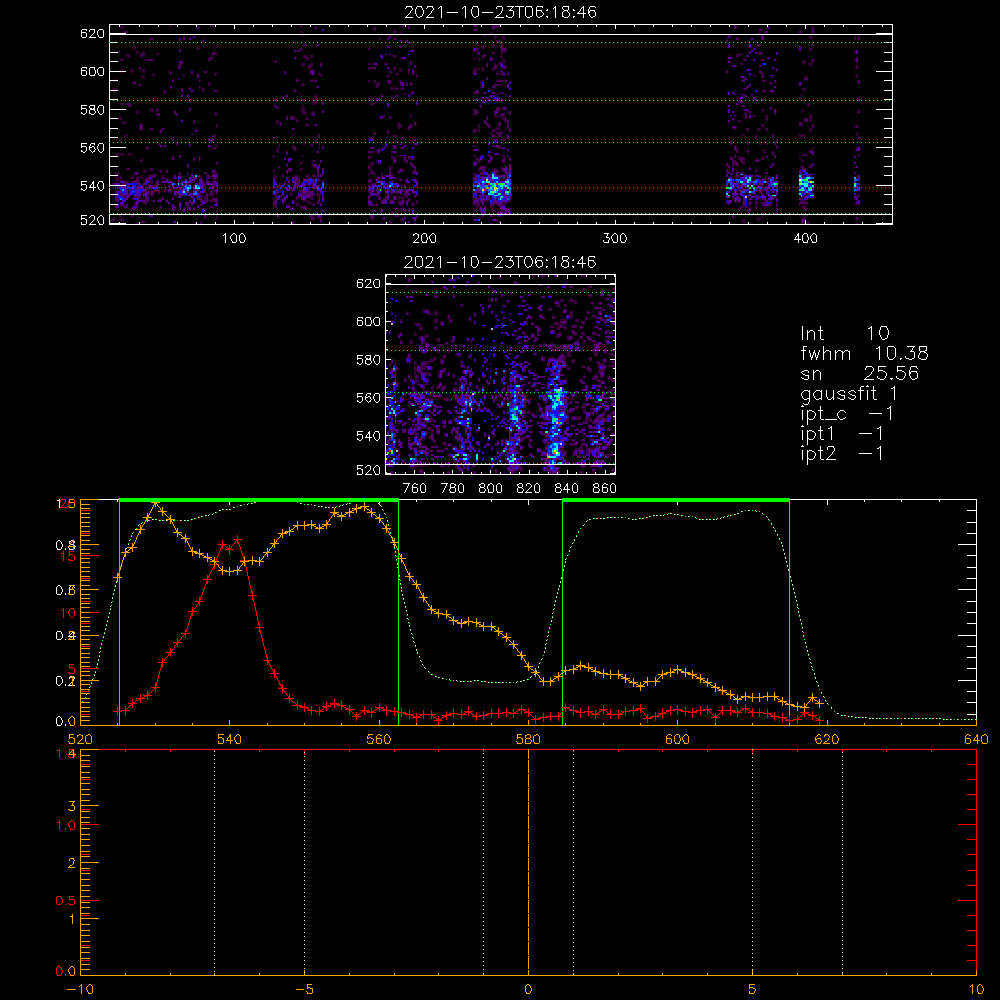Select the 'Int 10' parameter text

[x=844, y=334]
